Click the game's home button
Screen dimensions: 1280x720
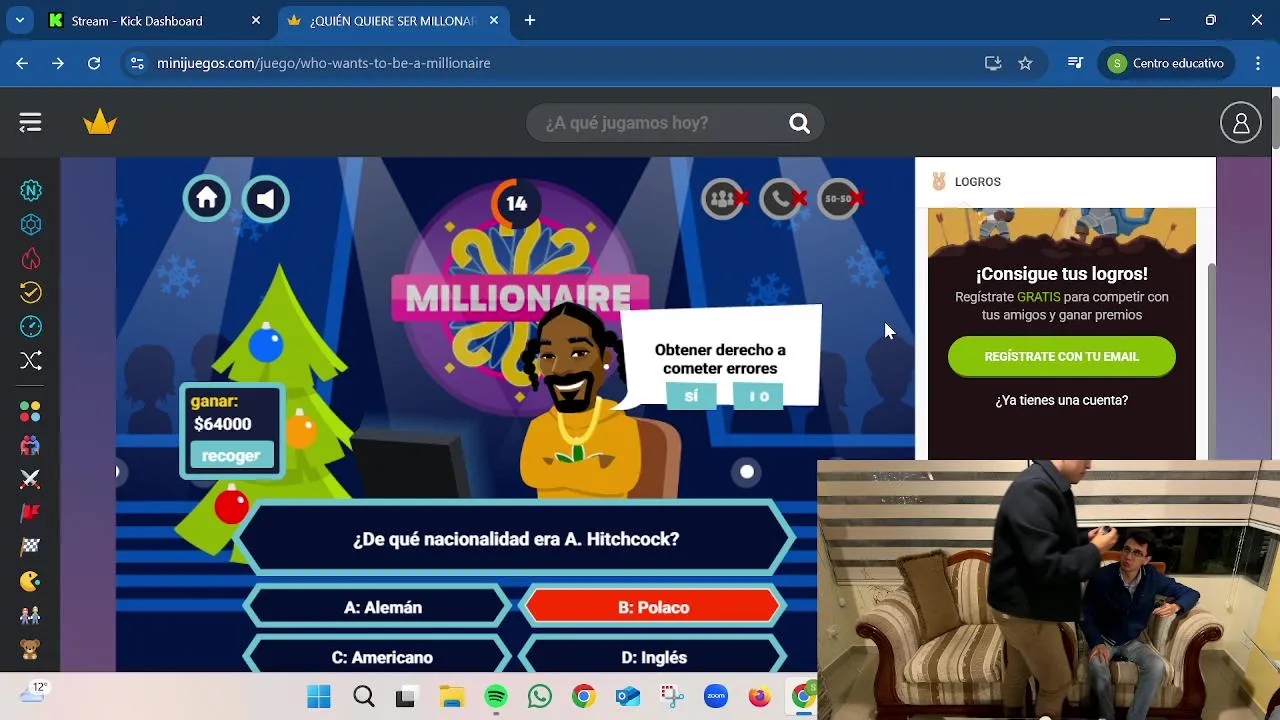[207, 199]
